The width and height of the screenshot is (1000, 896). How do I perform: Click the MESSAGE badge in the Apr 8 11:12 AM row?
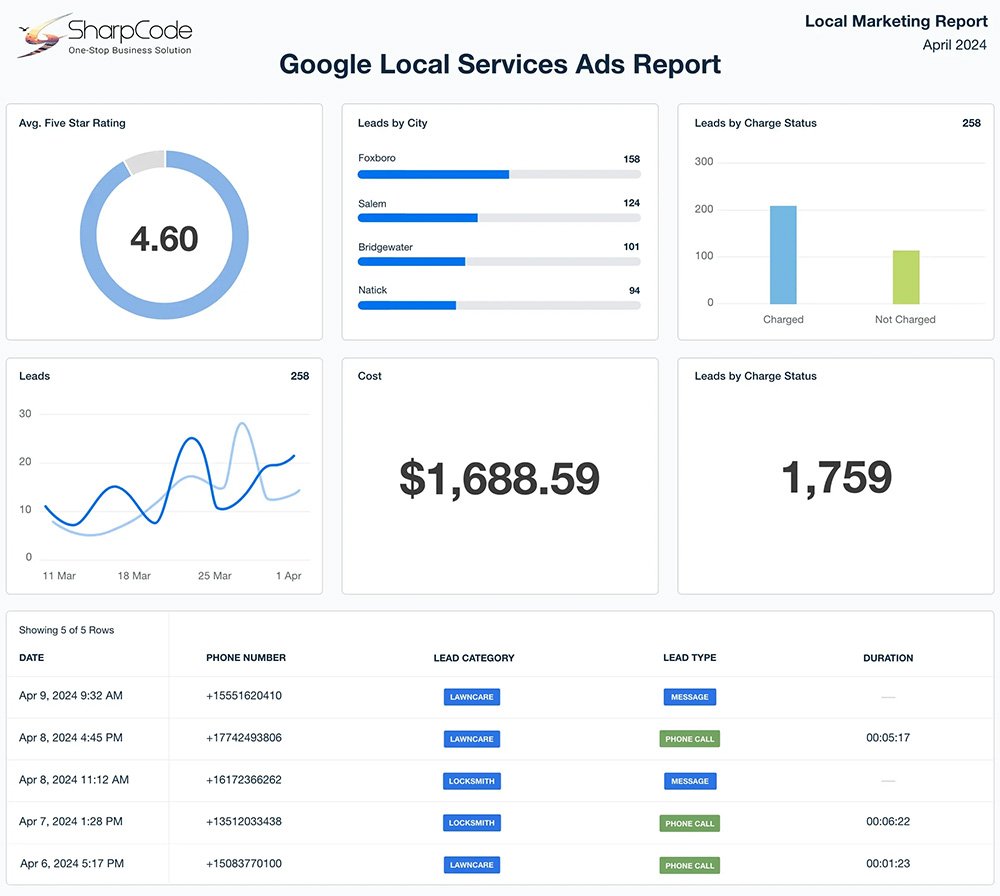(x=689, y=781)
